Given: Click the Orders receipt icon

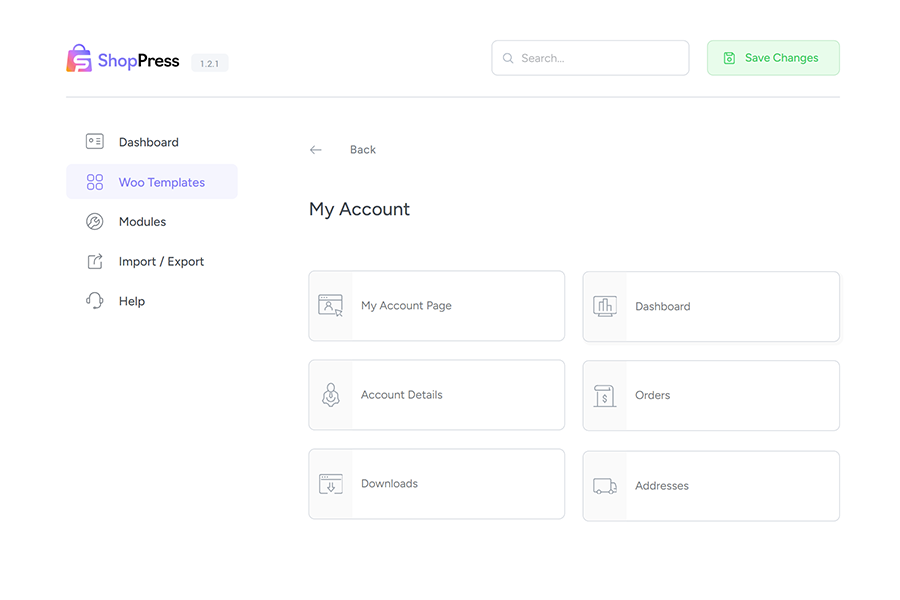Looking at the screenshot, I should click(604, 396).
